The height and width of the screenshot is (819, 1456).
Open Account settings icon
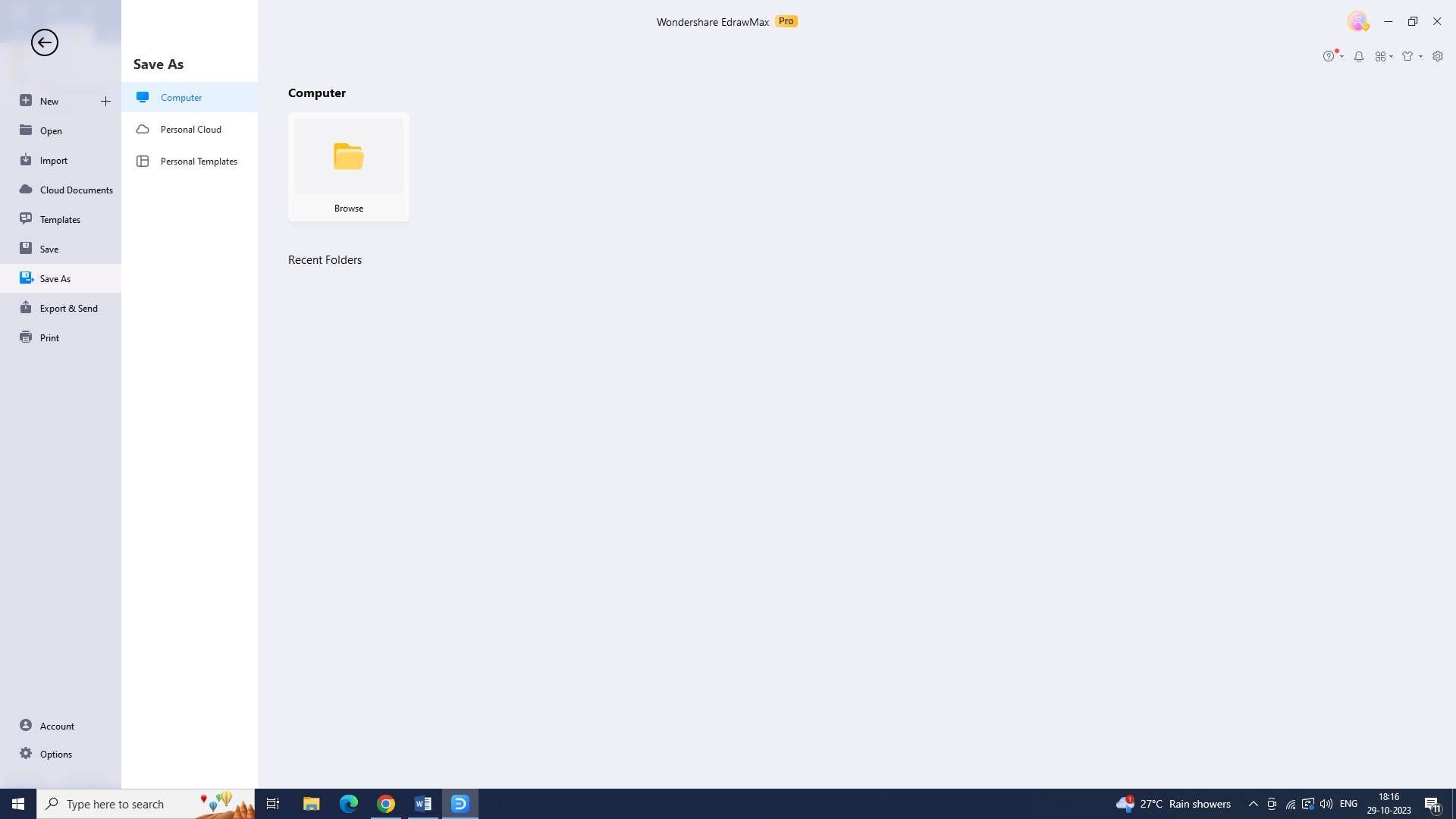coord(26,724)
